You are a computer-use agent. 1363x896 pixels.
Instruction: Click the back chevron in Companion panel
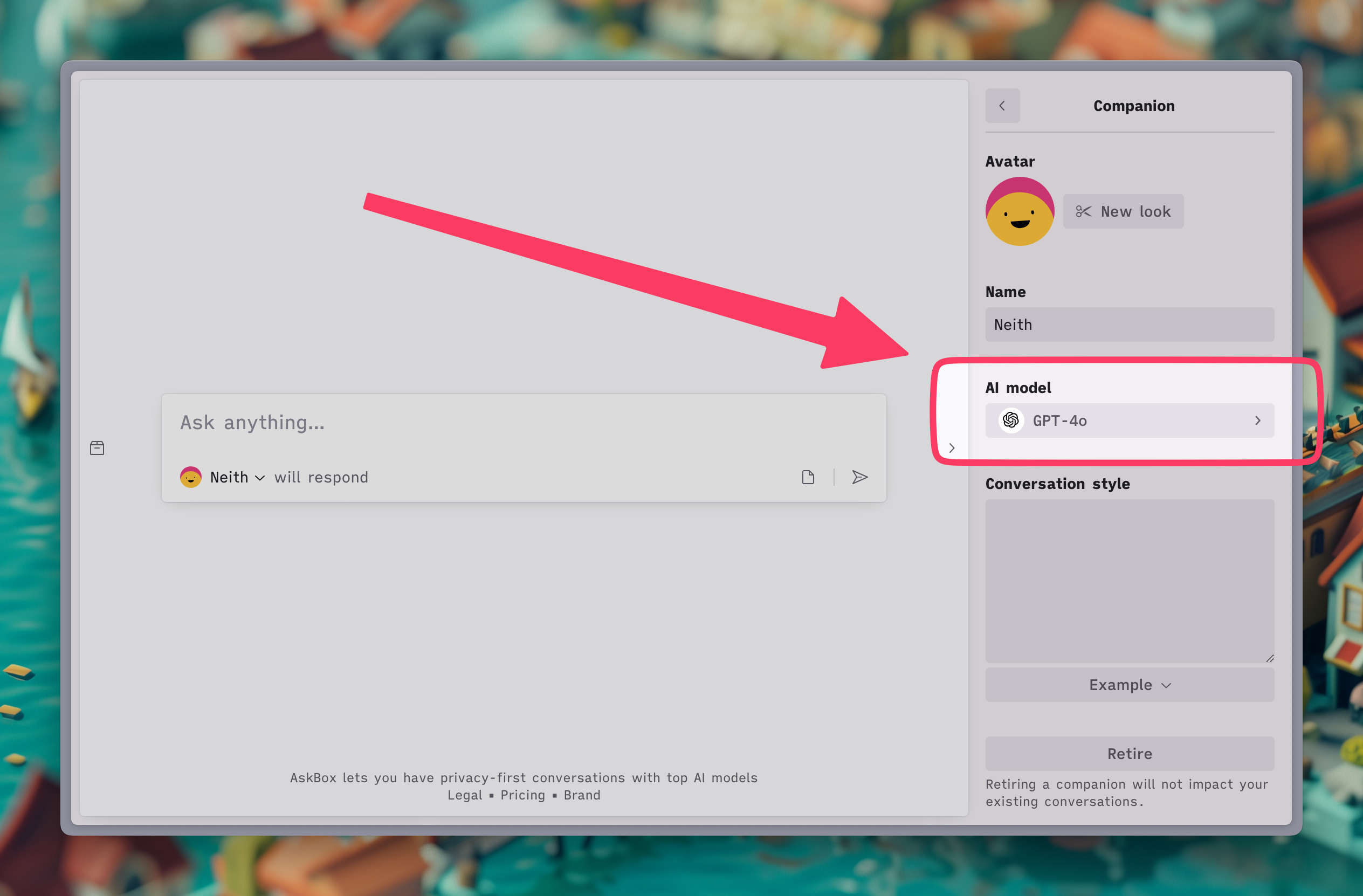pos(1002,105)
